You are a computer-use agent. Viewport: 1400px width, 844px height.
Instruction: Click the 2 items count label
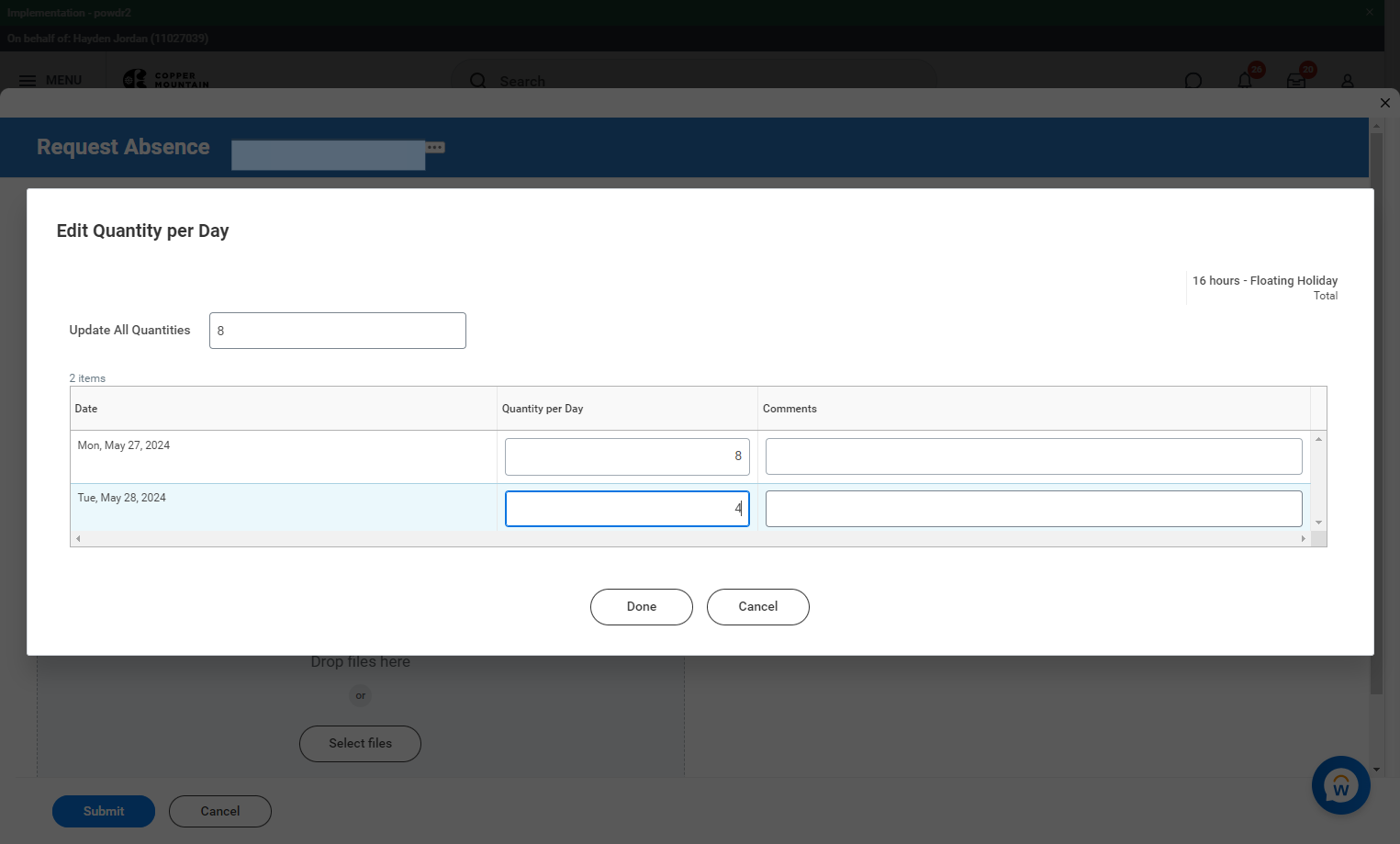(87, 378)
